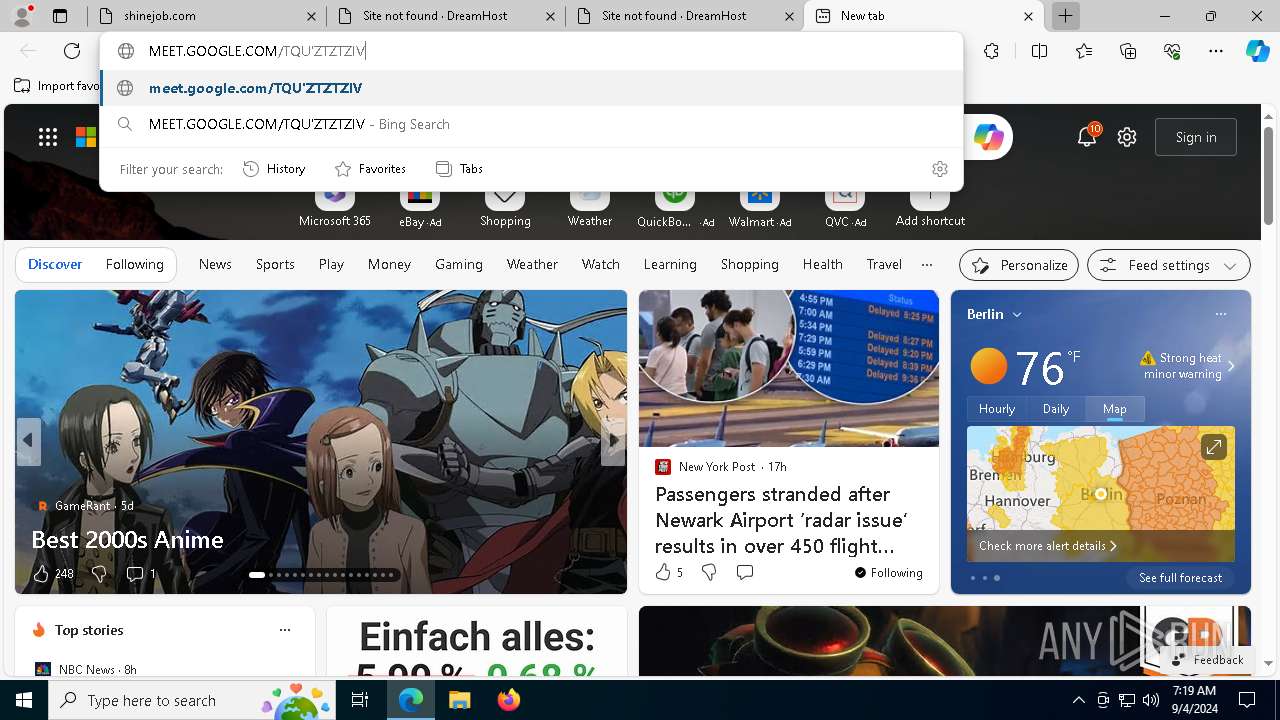This screenshot has width=1280, height=720.
Task: Click the Personalize button
Action: [x=1019, y=265]
